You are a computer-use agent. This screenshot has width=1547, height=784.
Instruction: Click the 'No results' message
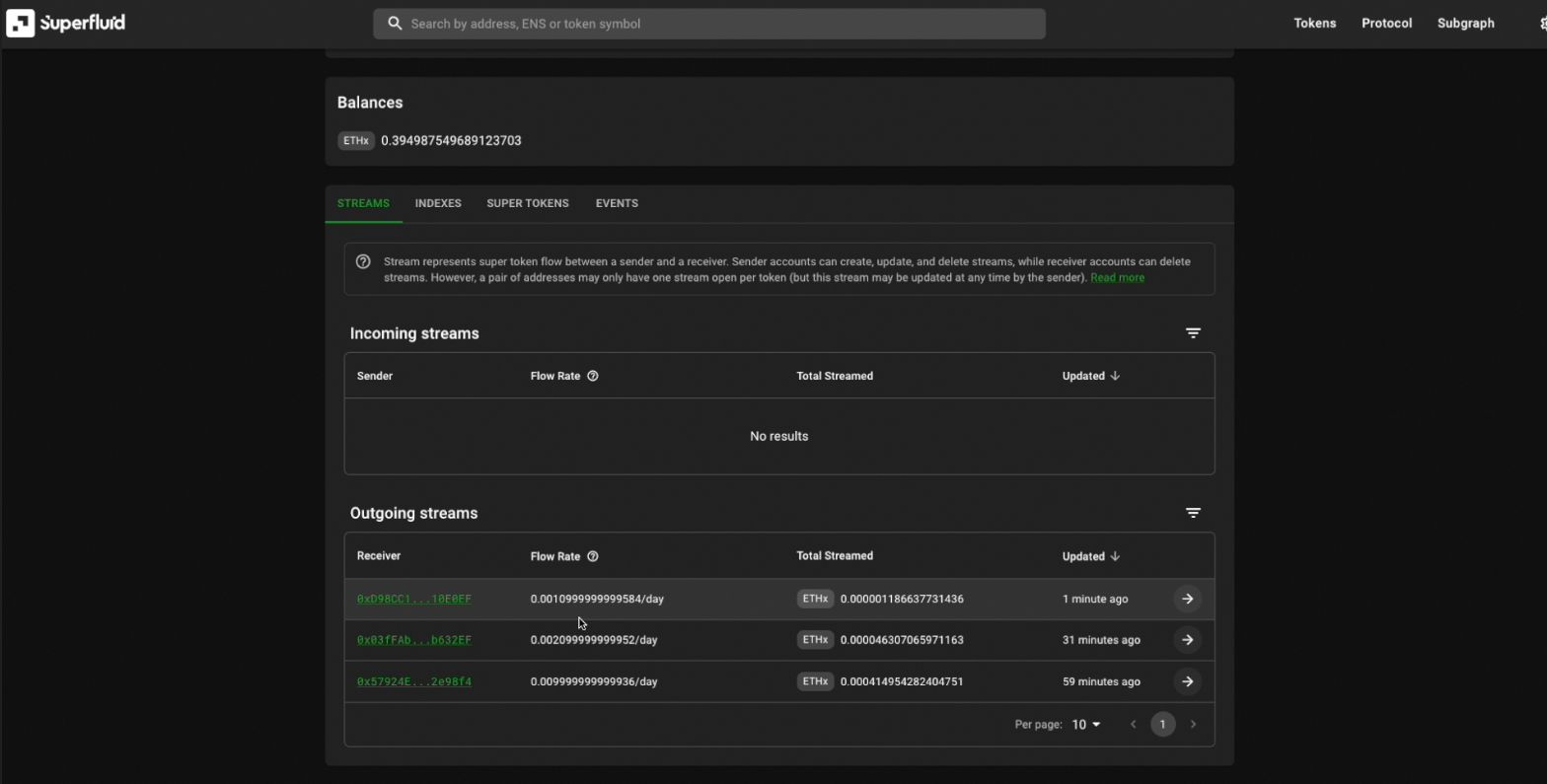778,436
